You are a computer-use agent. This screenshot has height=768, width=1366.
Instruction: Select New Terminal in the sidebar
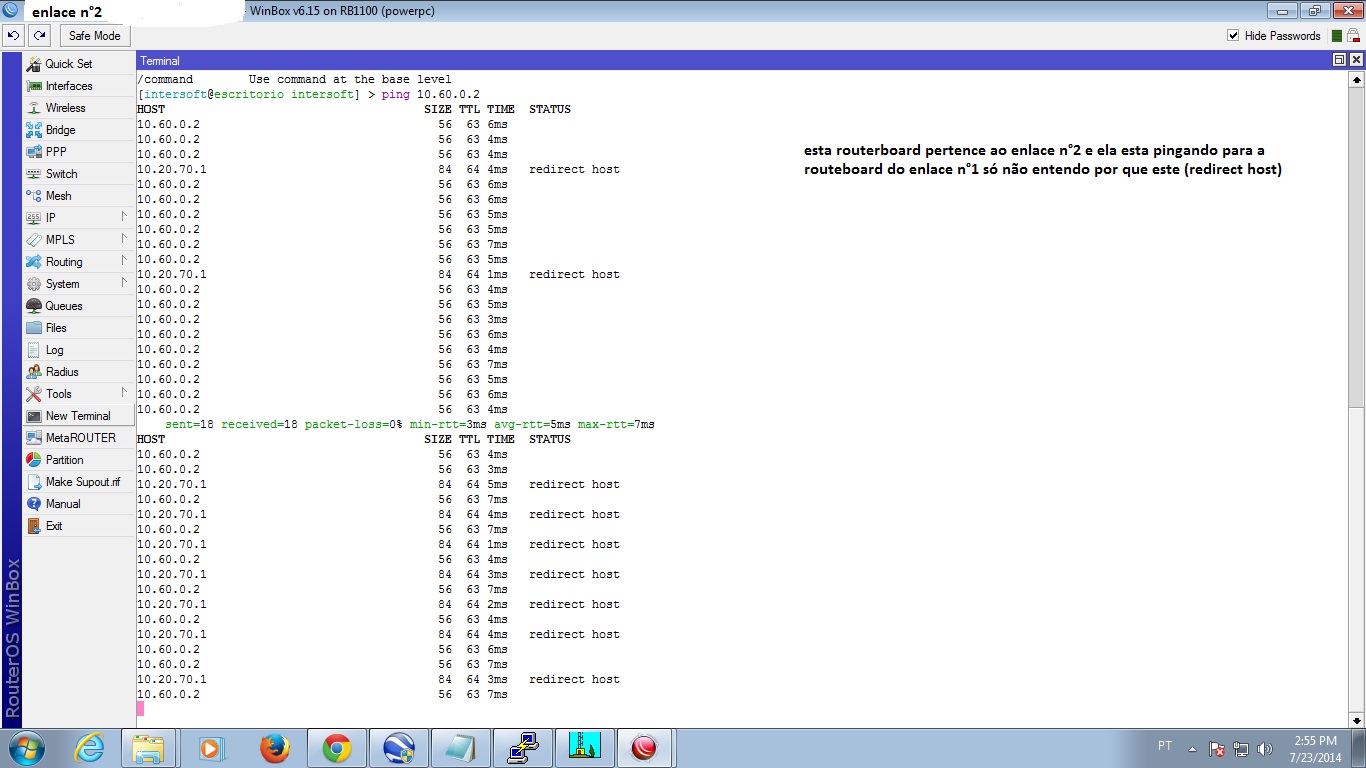(x=78, y=416)
